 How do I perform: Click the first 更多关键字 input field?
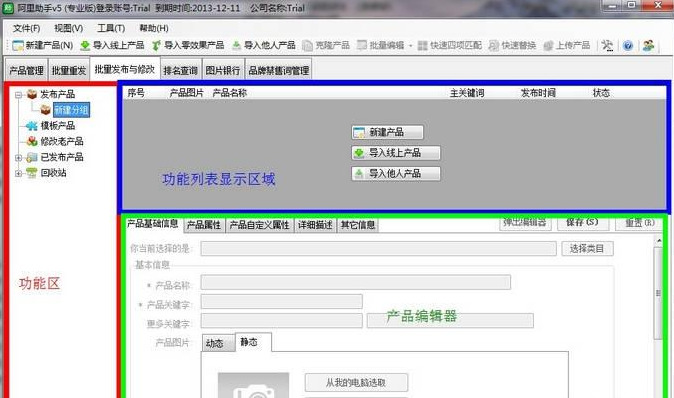pyautogui.click(x=282, y=321)
